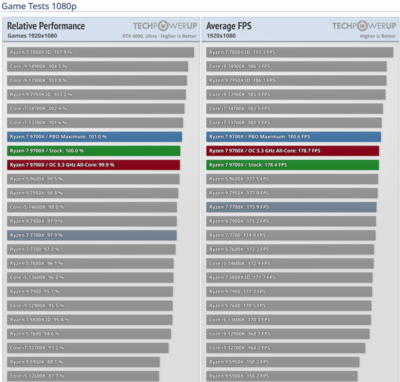Click "Ryzen 9 7950X3D: 186.1 FPS" bar
Image resolution: width=400 pixels, height=382 pixels.
[296, 80]
